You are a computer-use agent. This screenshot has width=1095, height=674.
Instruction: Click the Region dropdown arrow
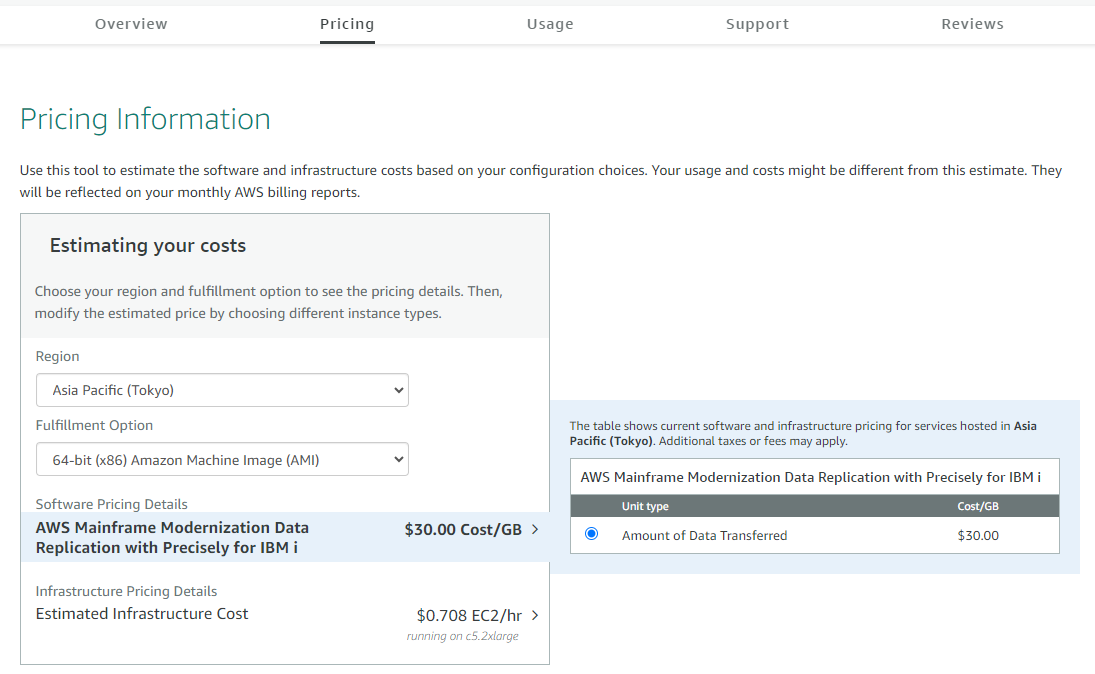[397, 390]
